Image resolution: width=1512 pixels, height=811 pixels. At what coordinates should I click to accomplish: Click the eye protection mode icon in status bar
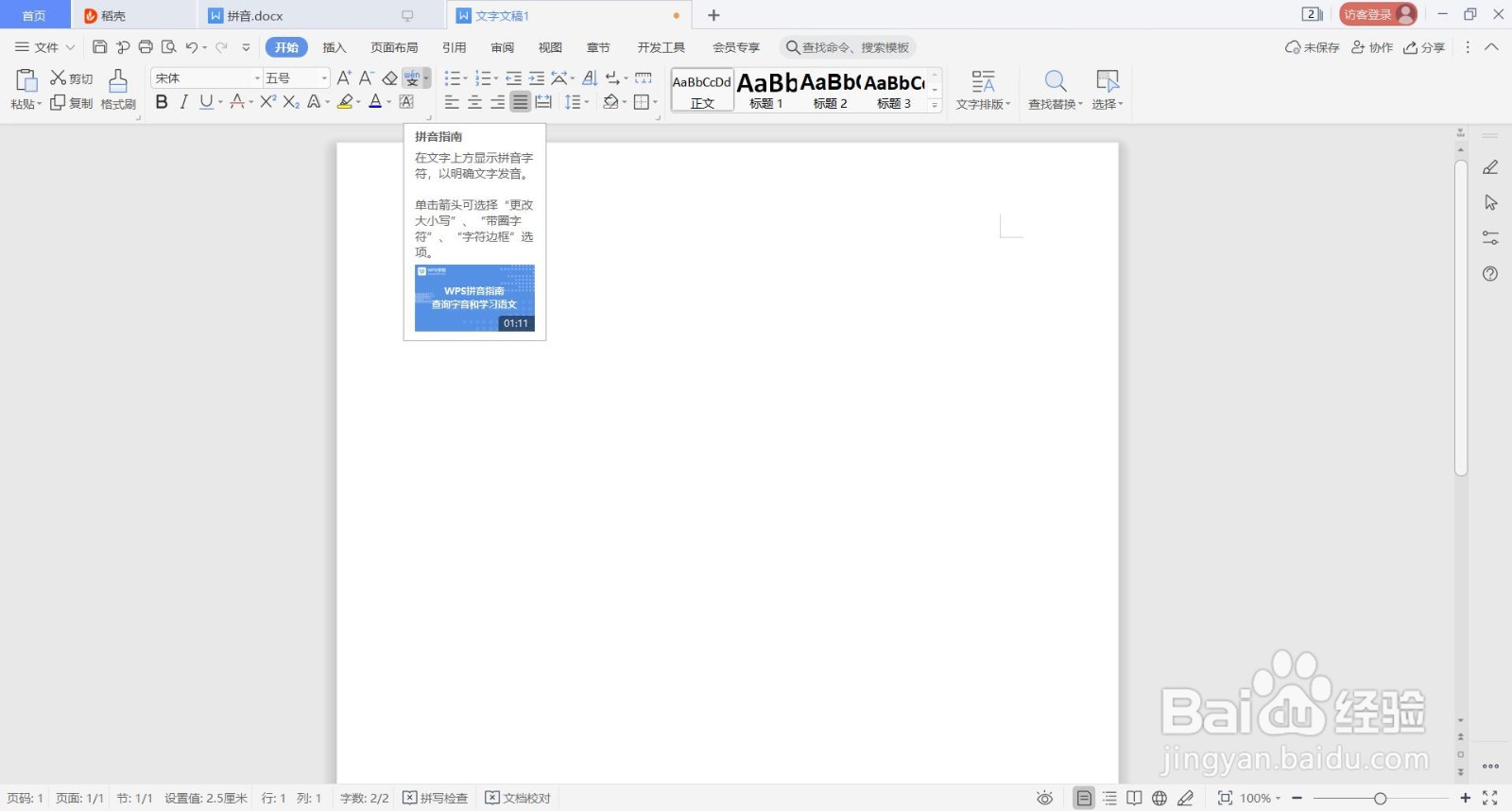coord(1044,798)
